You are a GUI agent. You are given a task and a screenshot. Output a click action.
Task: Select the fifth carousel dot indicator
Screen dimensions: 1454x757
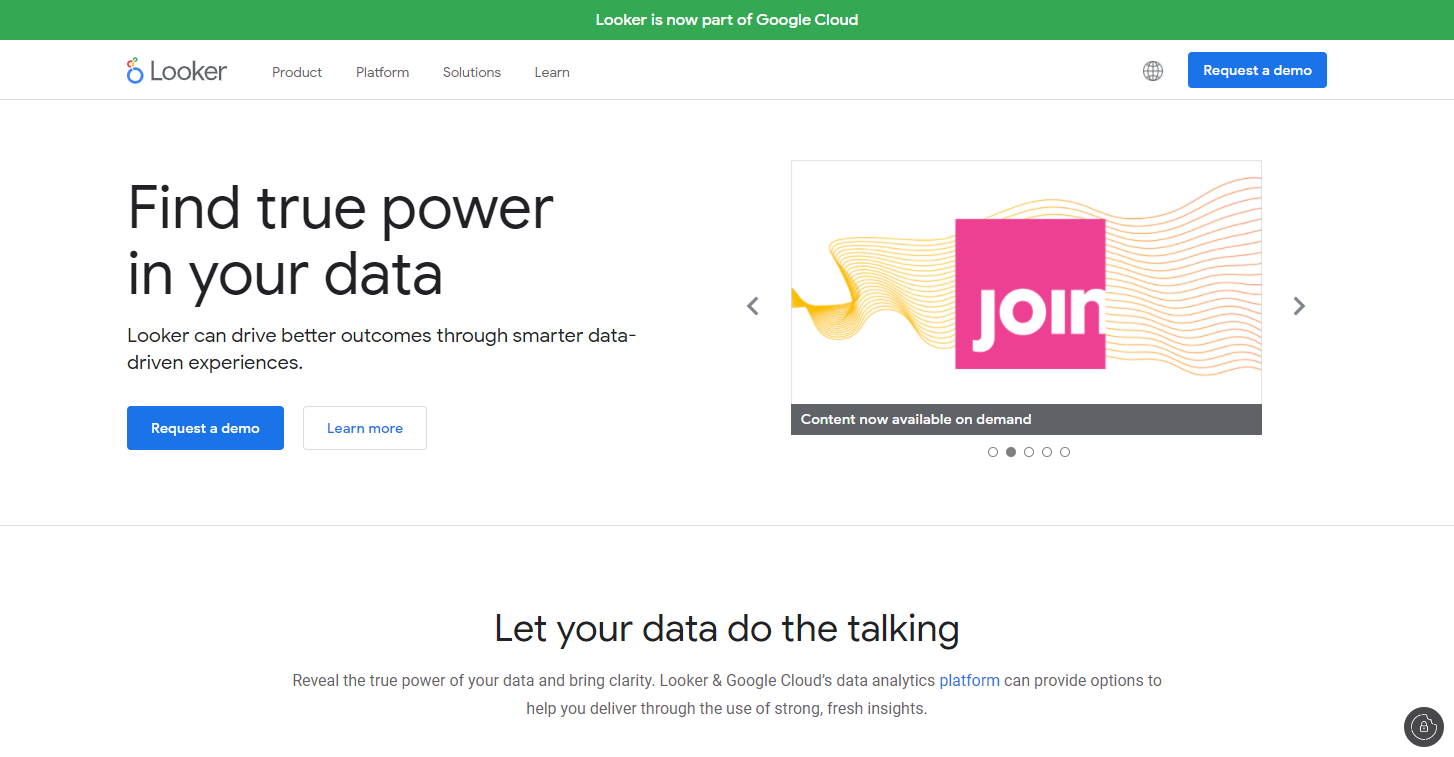coord(1065,452)
